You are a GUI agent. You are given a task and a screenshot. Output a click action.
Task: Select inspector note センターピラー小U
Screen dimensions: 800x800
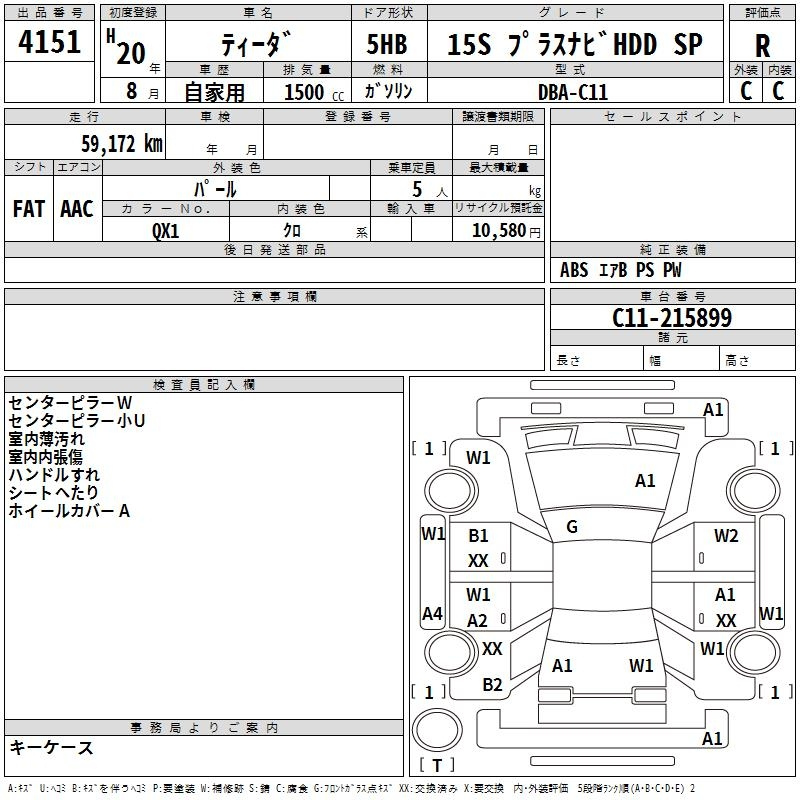pos(77,421)
